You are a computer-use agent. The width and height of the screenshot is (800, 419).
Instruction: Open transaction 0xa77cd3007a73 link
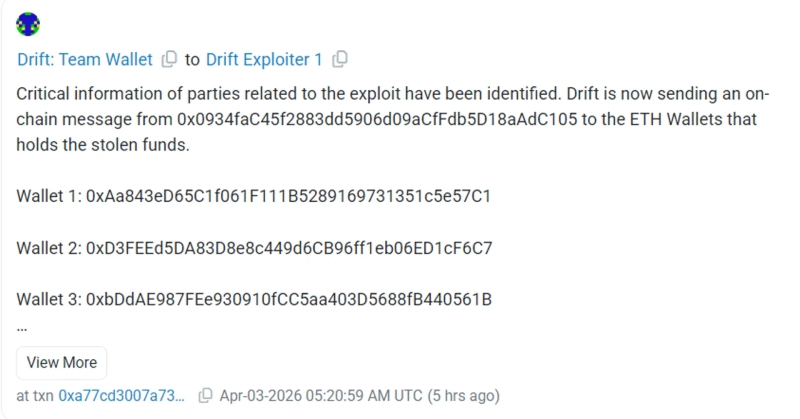122,395
